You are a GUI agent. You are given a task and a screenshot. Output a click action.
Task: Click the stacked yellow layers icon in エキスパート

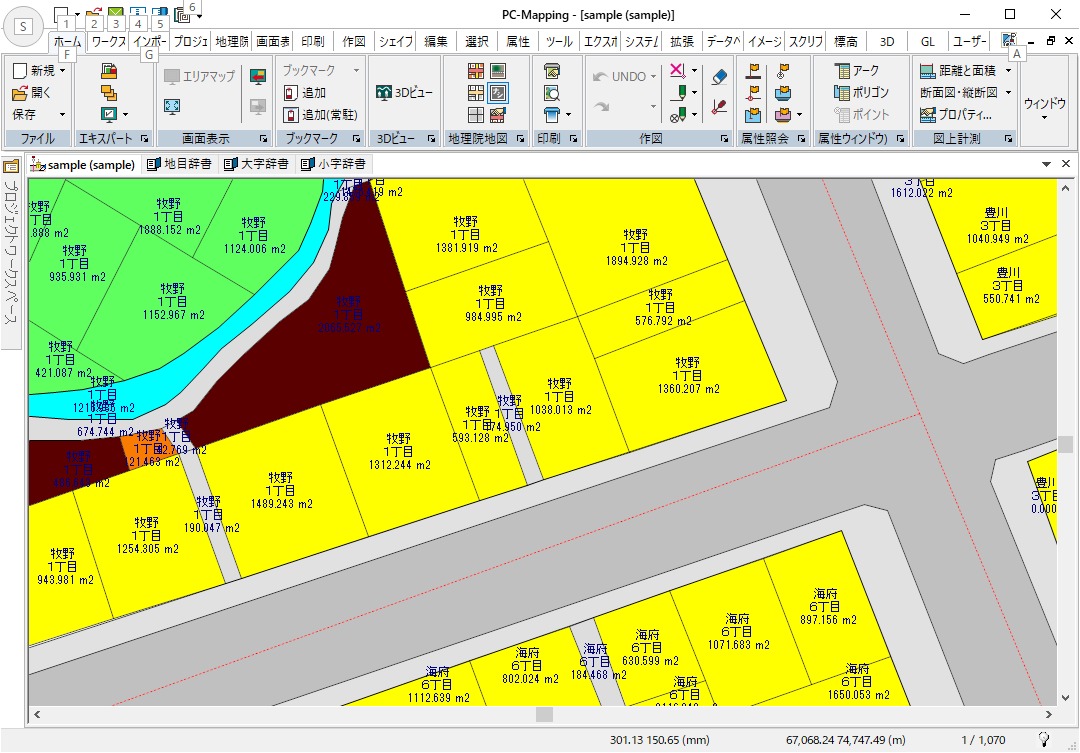tap(109, 92)
